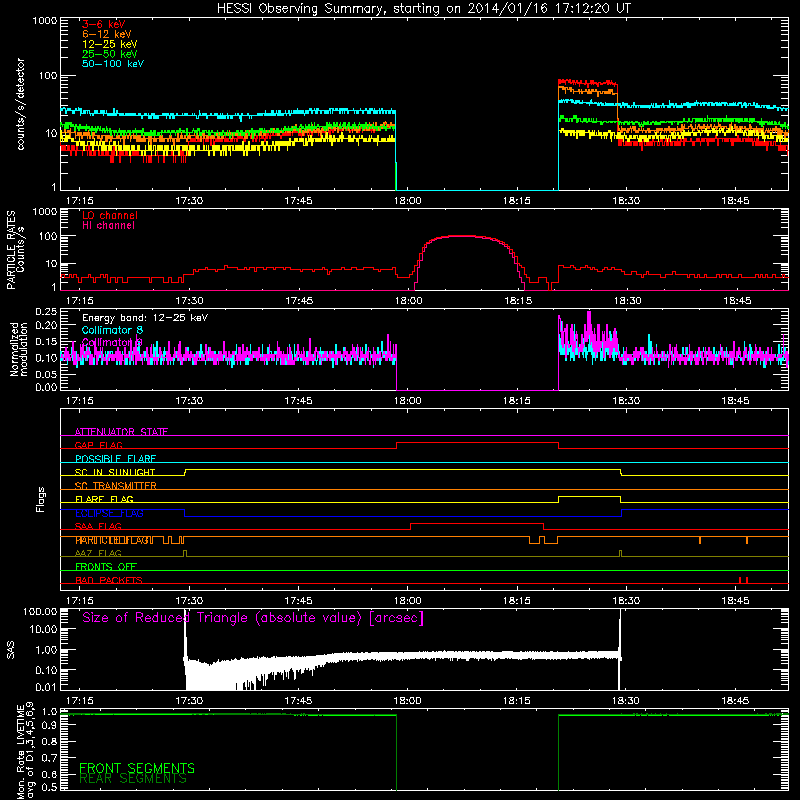Viewport: 800px width, 800px height.
Task: Click the 100.00 value on SAS axis
Action: (40, 611)
